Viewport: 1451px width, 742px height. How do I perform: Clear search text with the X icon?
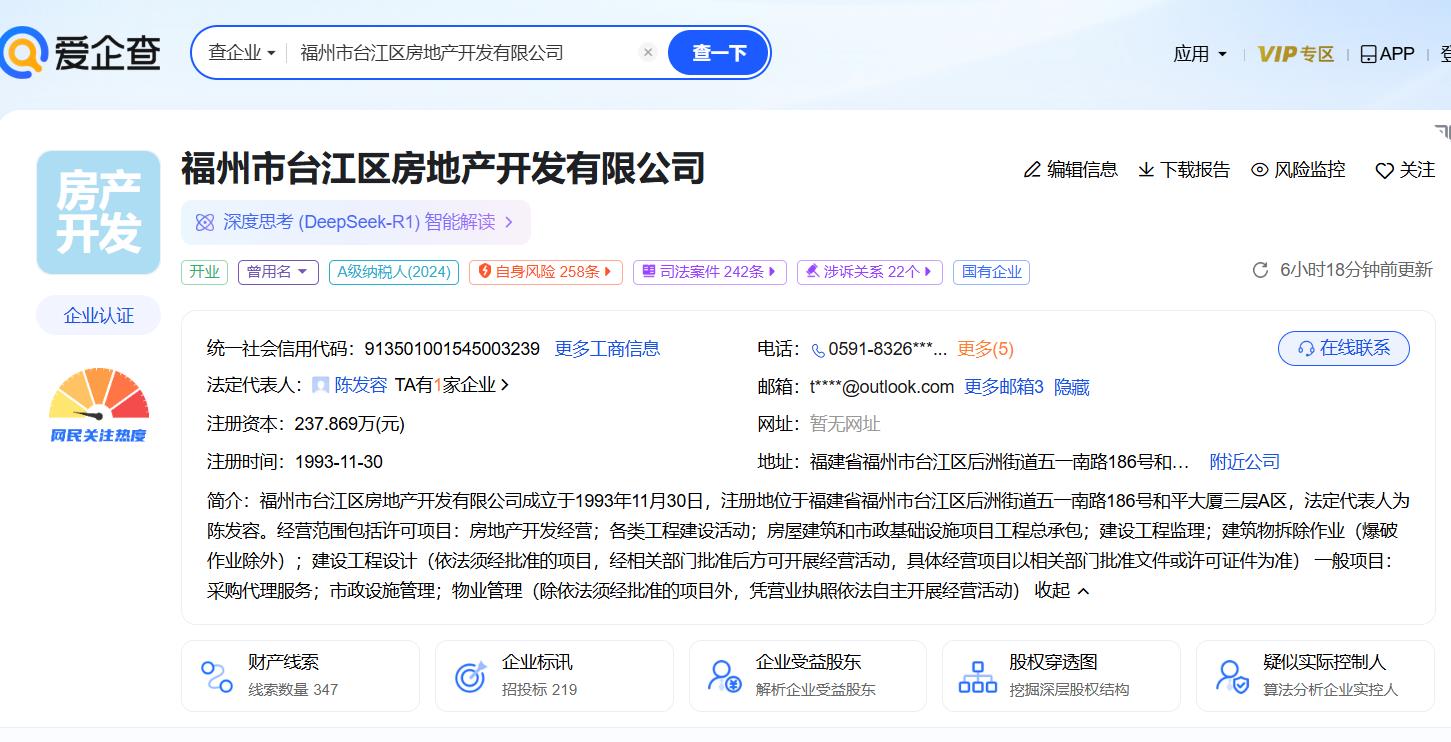648,53
